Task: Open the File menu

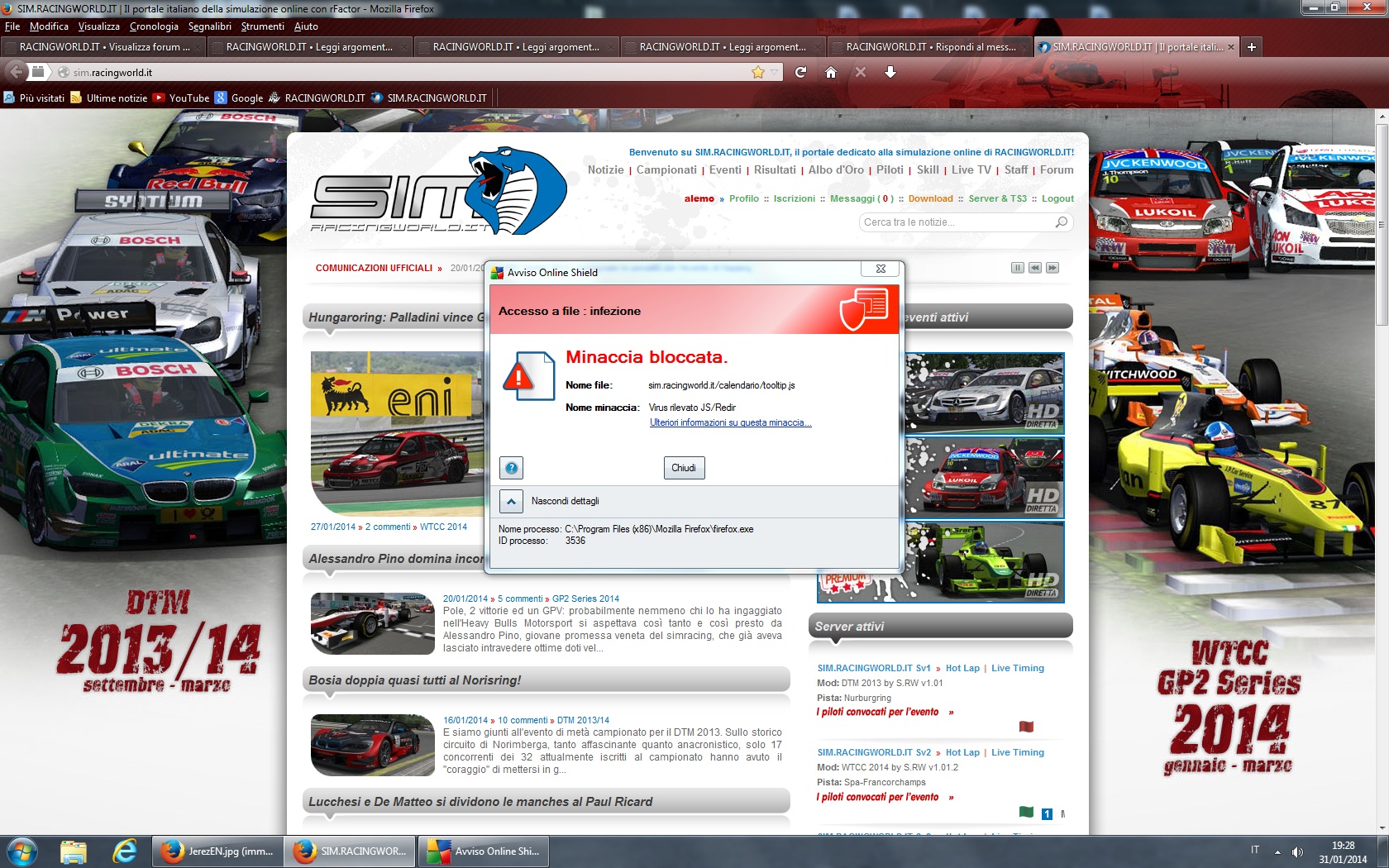Action: (x=12, y=26)
